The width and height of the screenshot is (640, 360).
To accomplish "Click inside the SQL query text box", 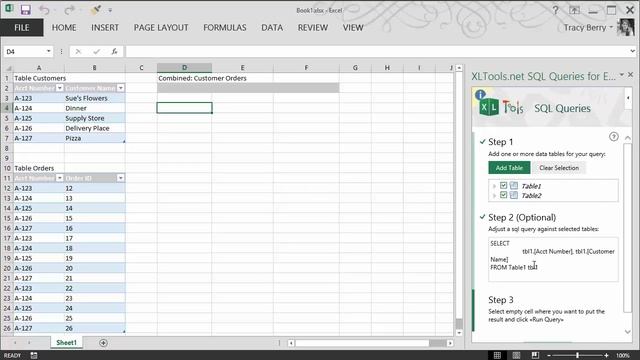I will pyautogui.click(x=553, y=259).
